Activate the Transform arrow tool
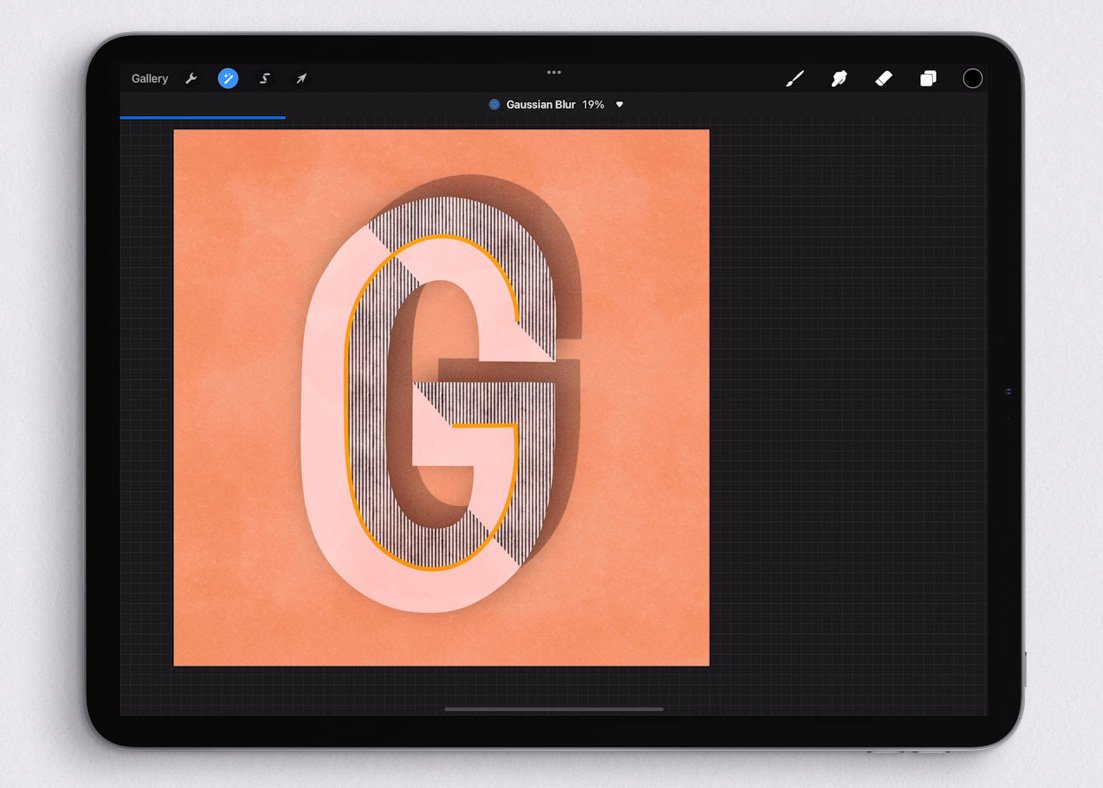Screen dimensions: 1103x788 point(301,78)
